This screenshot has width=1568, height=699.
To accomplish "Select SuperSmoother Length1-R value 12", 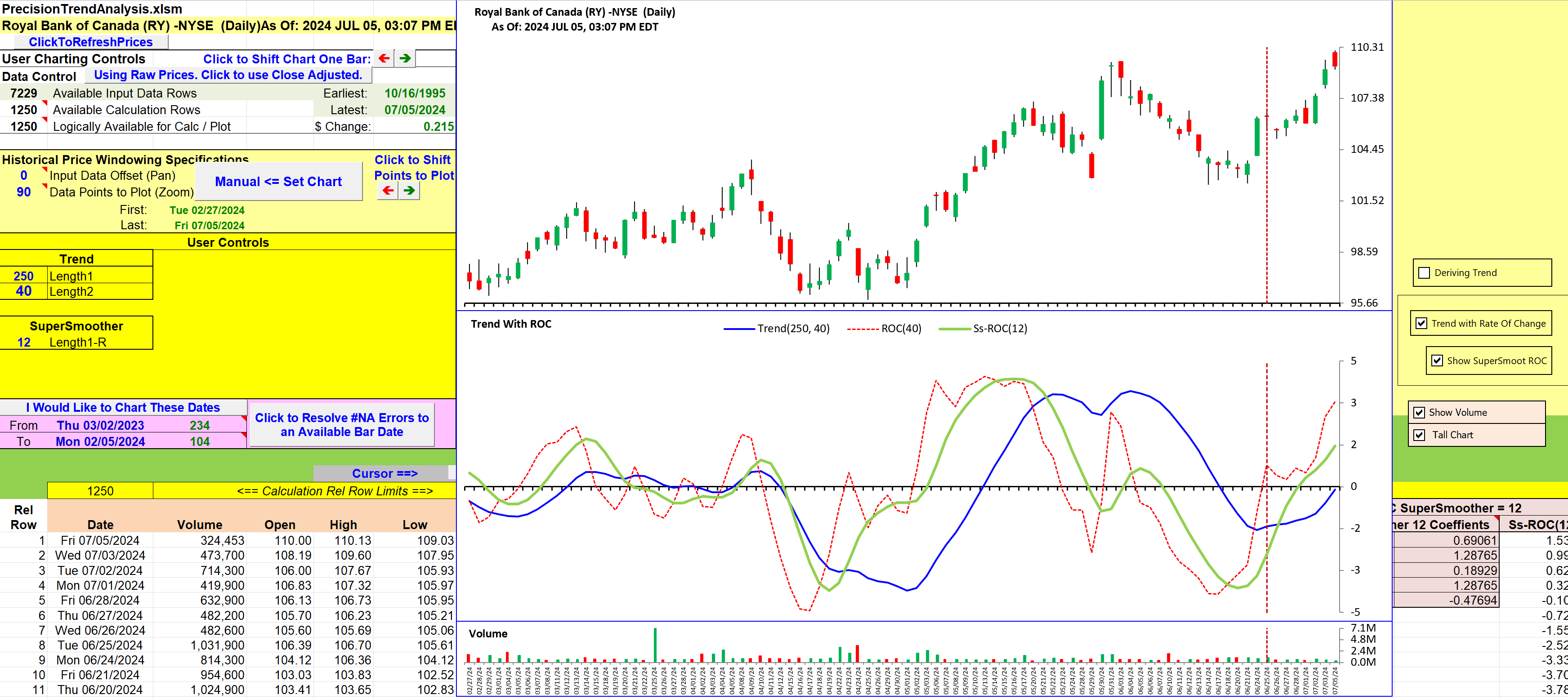I will [24, 342].
